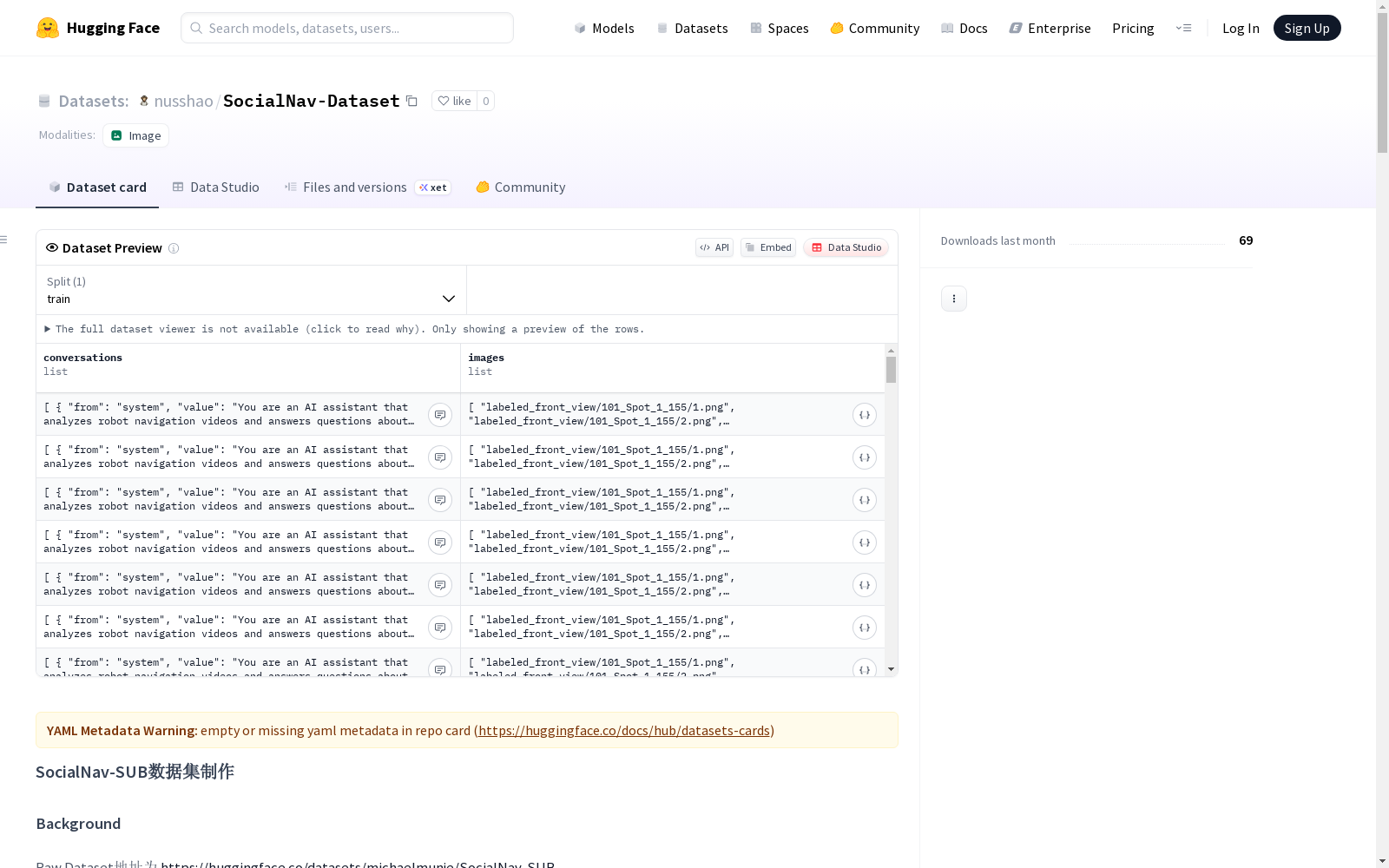1389x868 pixels.
Task: Click the preview table's scrollbar thumb
Action: pos(891,370)
